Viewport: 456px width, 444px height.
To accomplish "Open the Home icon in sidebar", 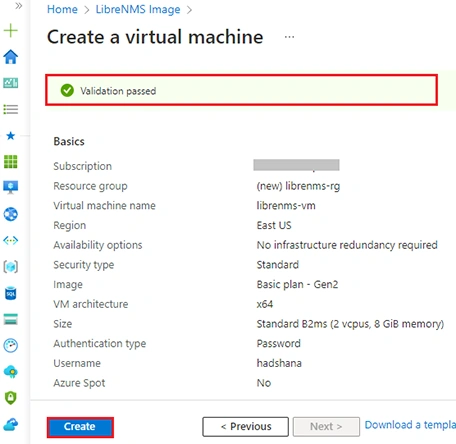I will pos(11,57).
